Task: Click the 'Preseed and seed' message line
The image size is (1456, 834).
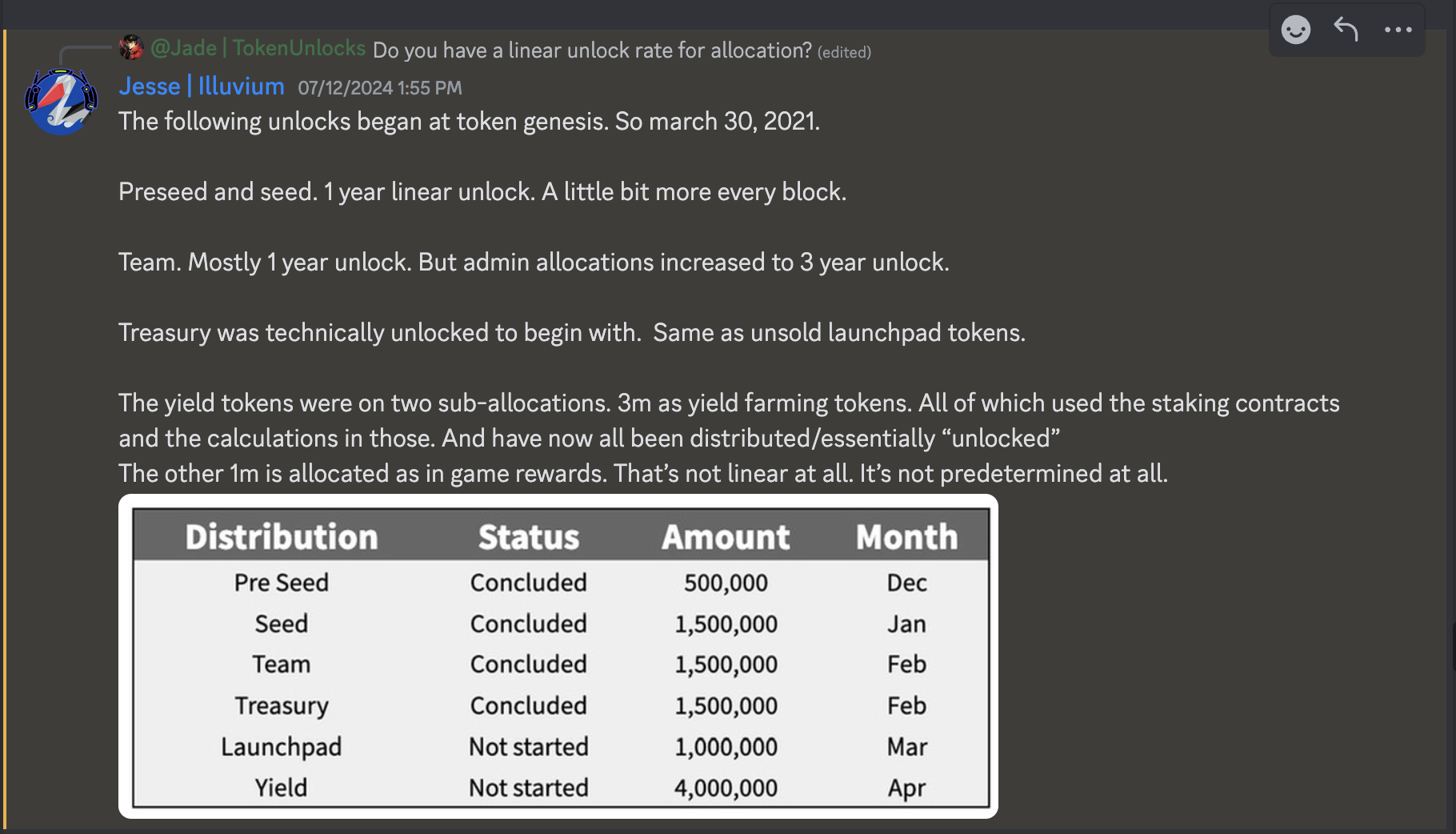Action: click(x=482, y=192)
